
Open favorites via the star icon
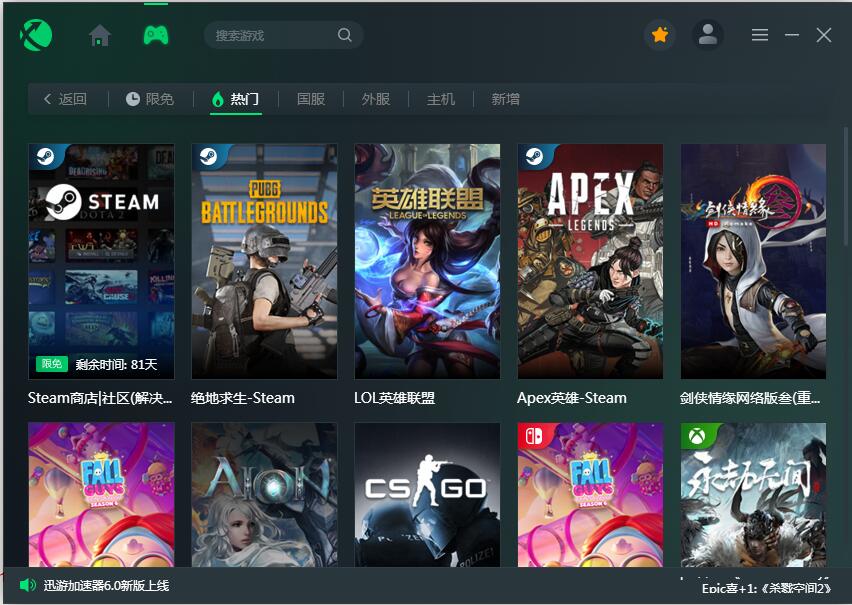[658, 34]
